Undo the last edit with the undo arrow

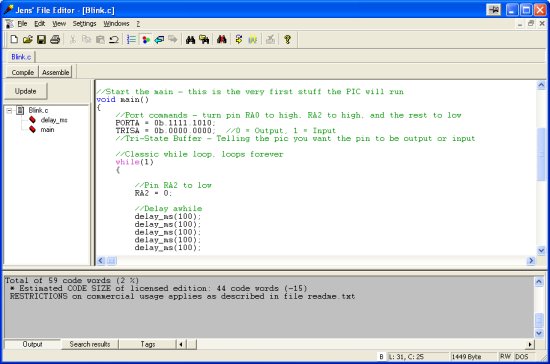(x=114, y=39)
